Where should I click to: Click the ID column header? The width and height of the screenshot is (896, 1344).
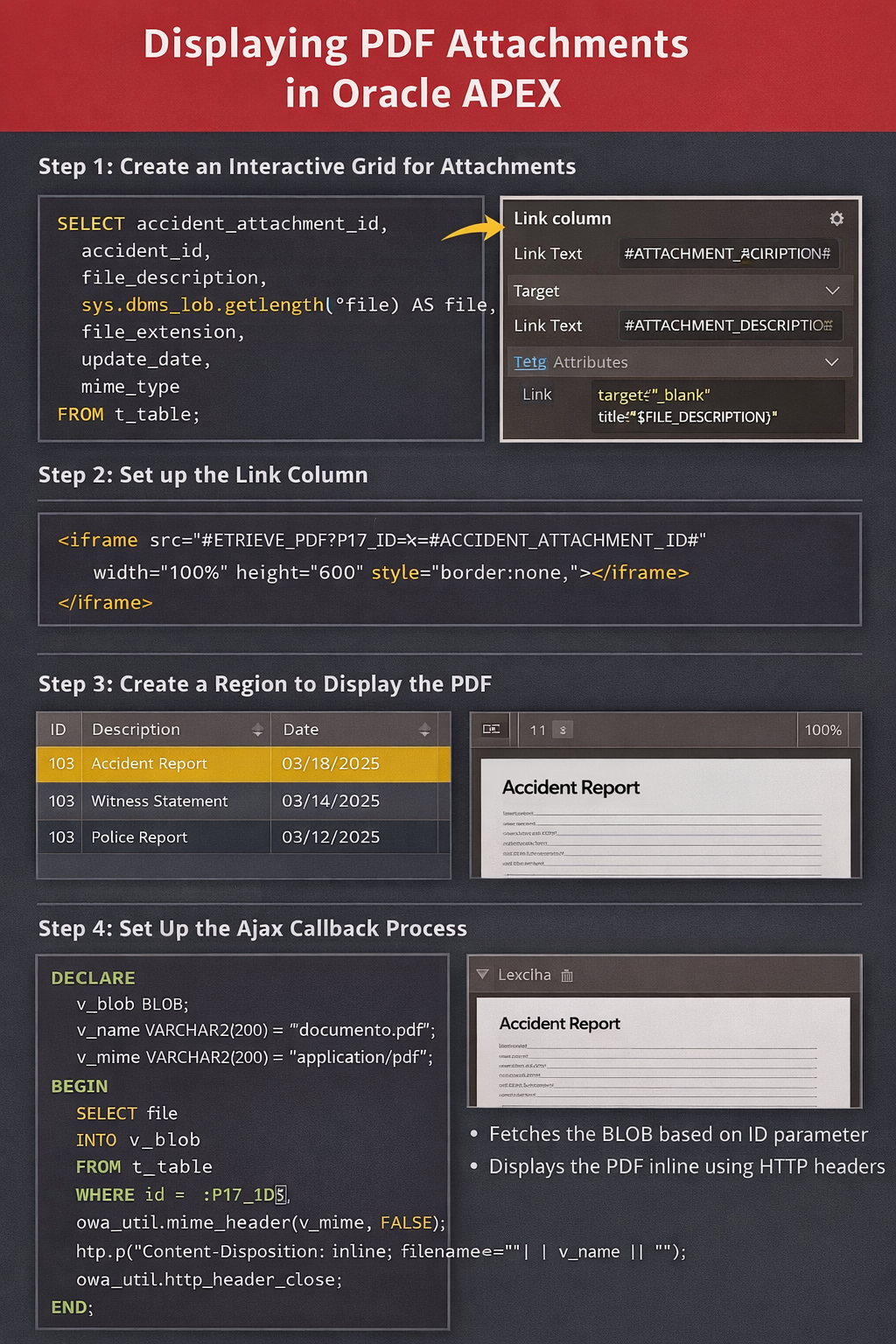pyautogui.click(x=59, y=730)
